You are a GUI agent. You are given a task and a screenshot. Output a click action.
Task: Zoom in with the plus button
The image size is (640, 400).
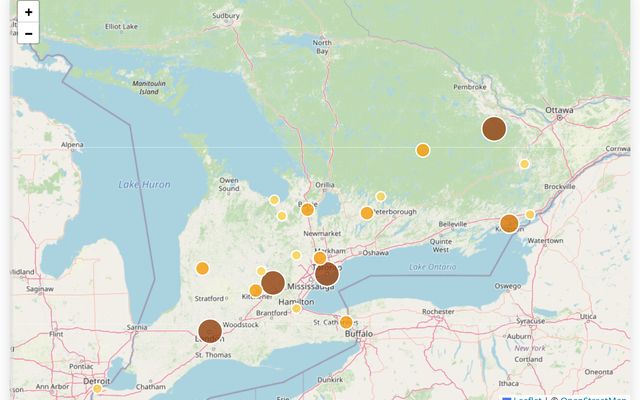click(28, 13)
